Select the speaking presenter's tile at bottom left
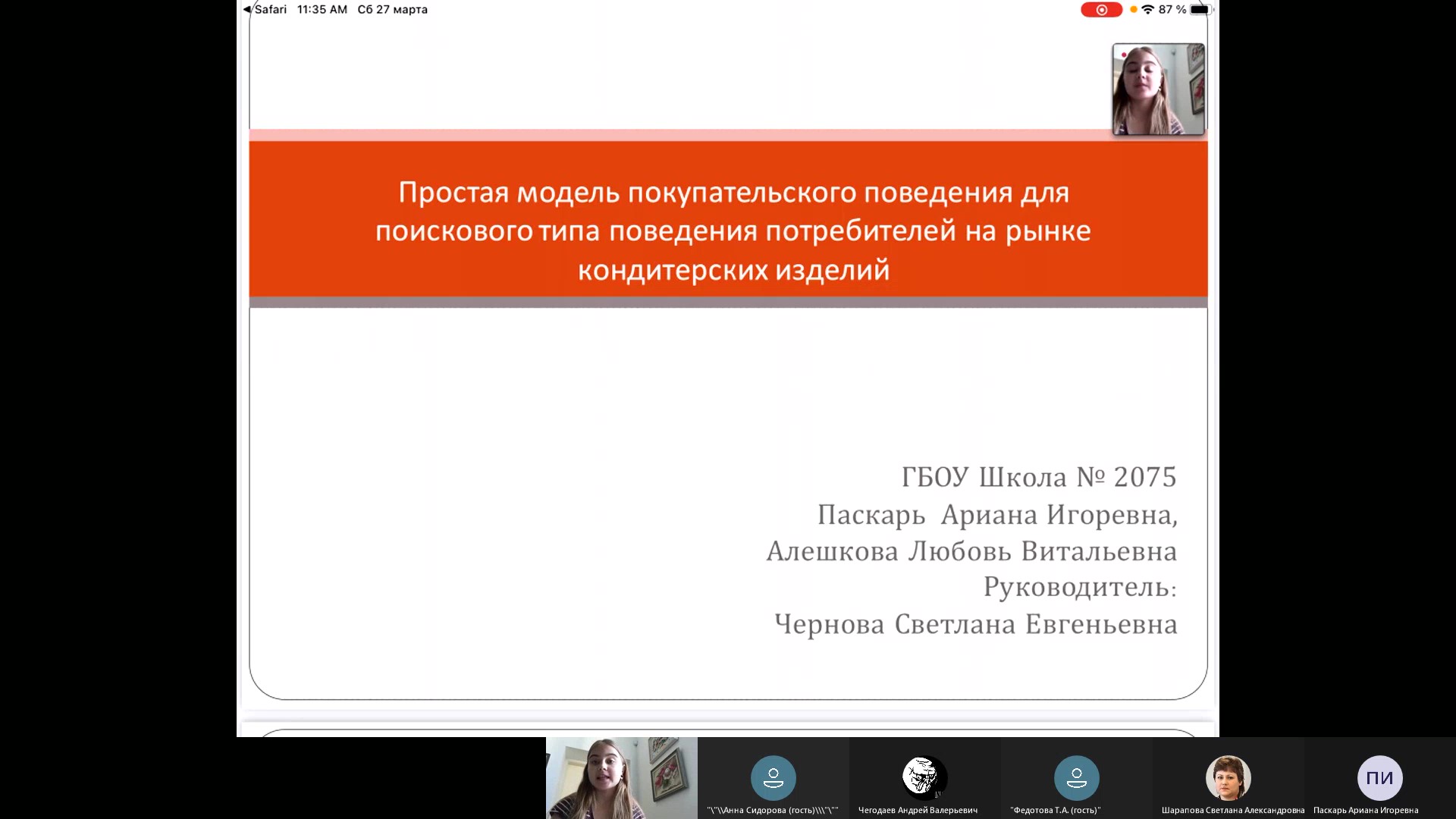Screen dimensions: 1456x819 622,777
